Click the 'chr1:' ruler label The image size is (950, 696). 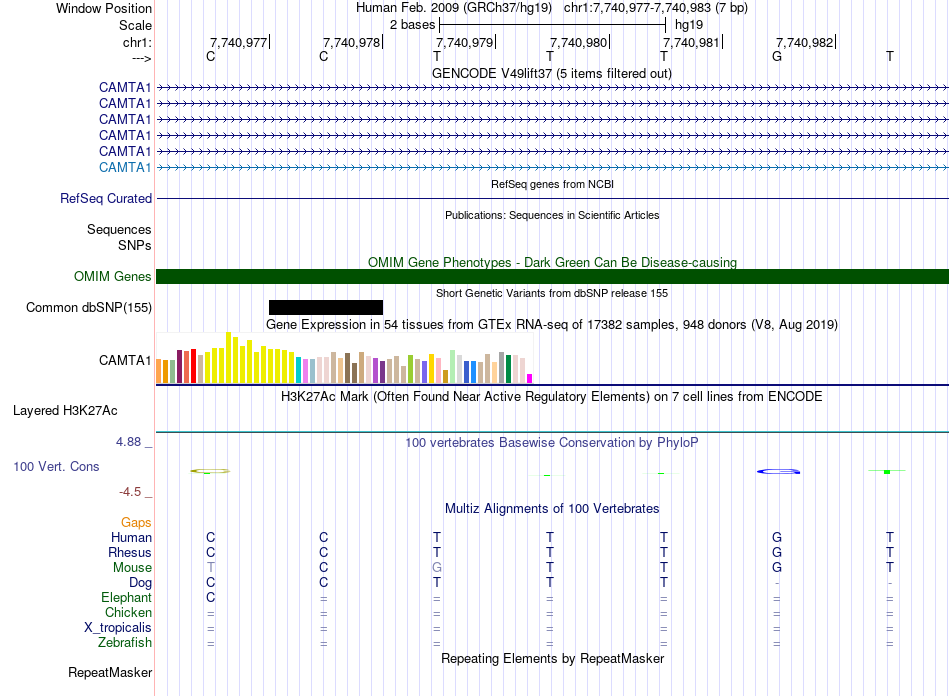[138, 42]
